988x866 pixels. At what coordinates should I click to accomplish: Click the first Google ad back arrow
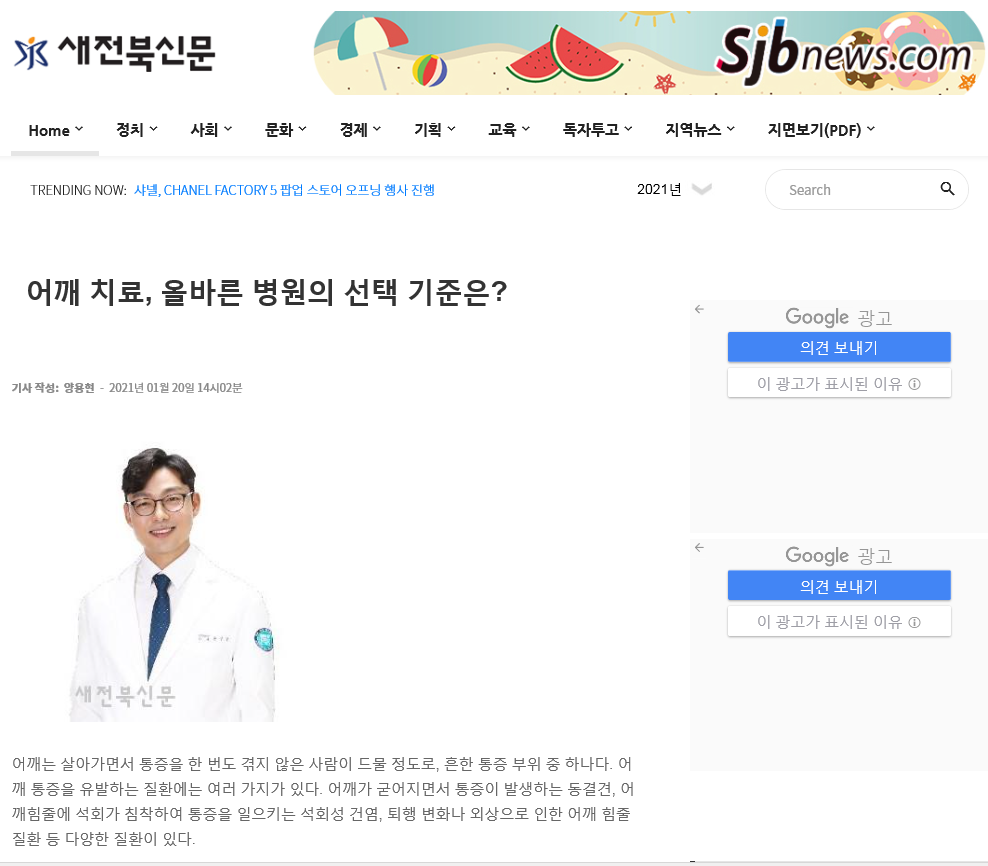(699, 309)
